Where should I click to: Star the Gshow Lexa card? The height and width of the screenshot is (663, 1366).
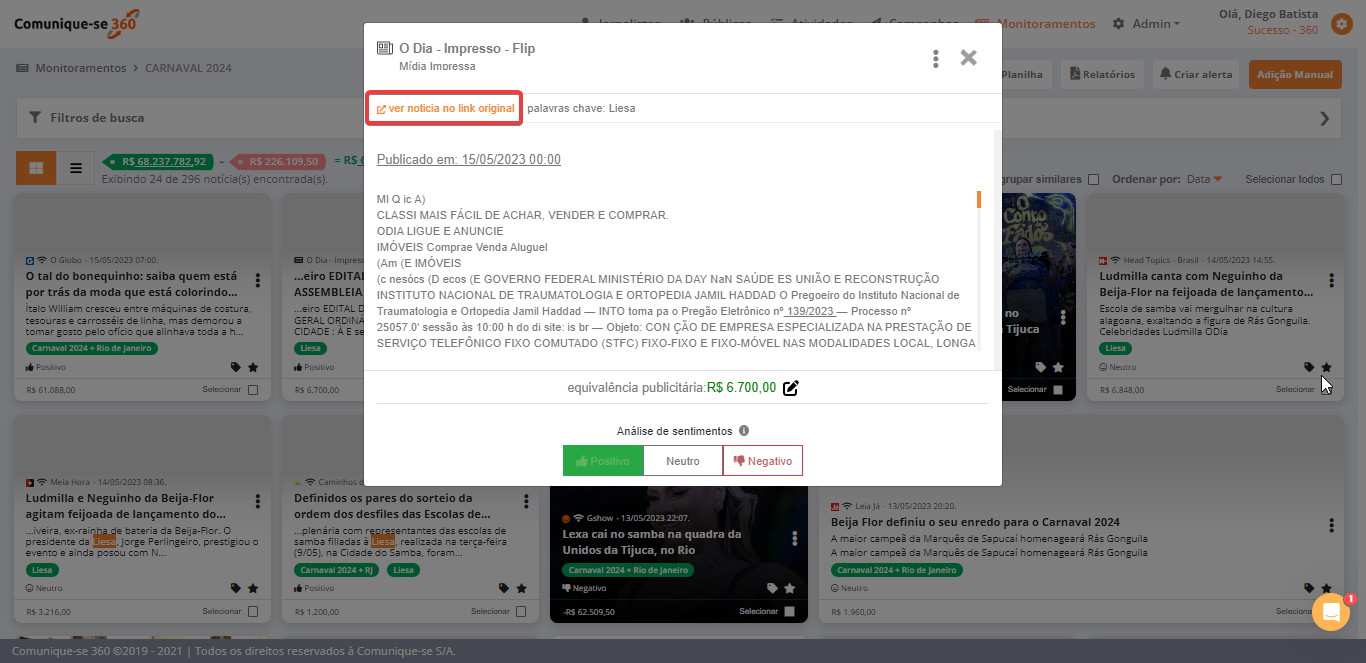click(789, 589)
